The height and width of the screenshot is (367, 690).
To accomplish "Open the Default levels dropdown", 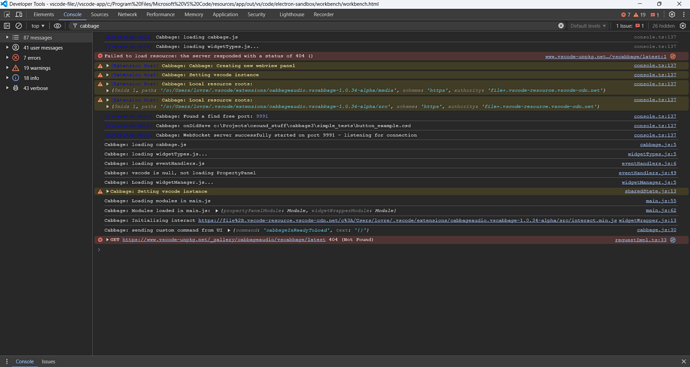I will (587, 26).
